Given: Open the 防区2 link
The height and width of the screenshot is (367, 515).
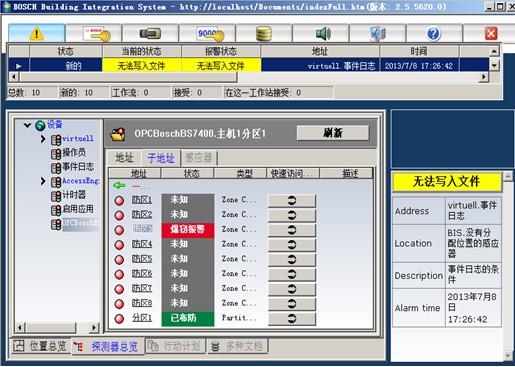Looking at the screenshot, I should (142, 215).
